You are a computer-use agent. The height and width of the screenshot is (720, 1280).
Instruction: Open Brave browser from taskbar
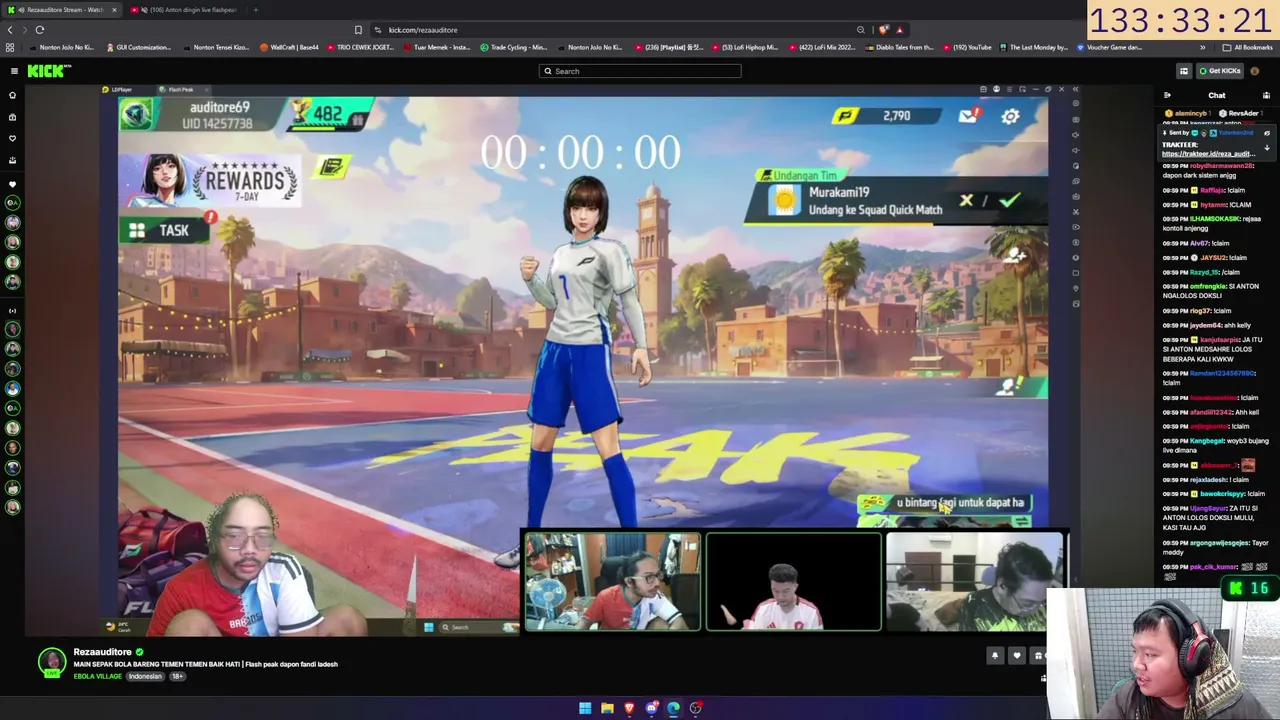pyautogui.click(x=629, y=708)
